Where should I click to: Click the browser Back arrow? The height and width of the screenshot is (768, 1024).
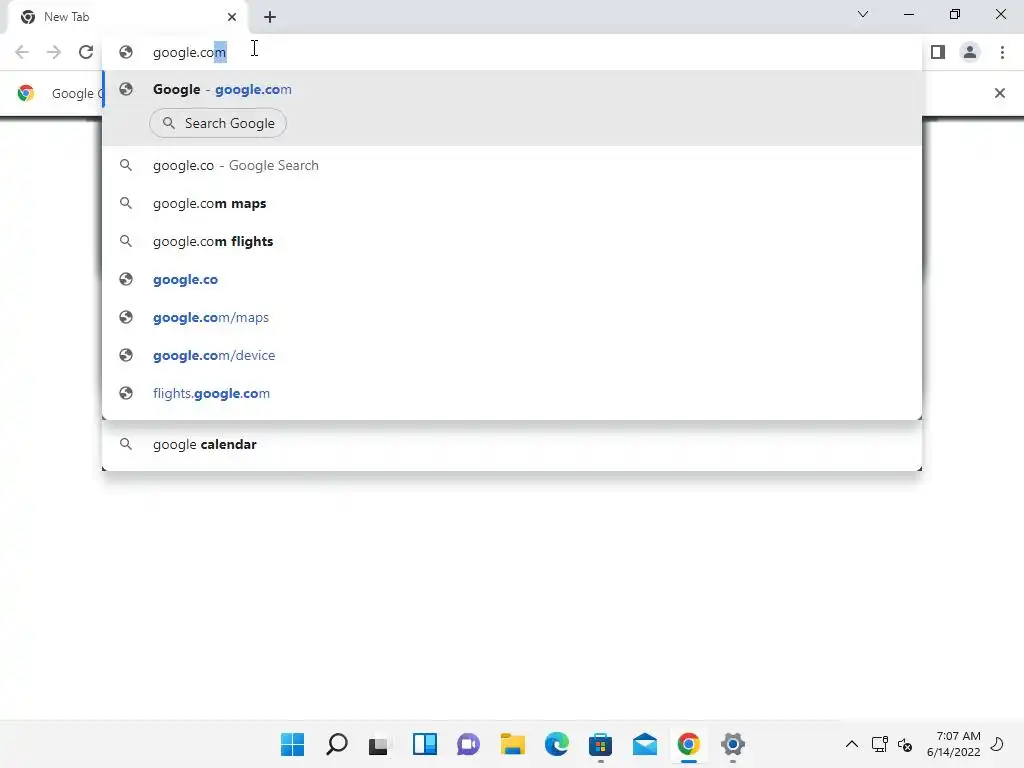22,52
